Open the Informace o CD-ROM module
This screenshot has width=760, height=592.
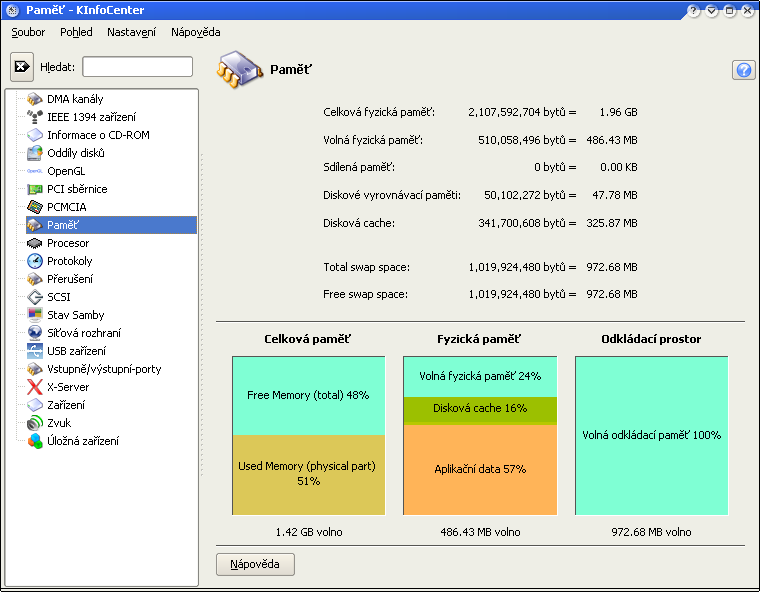[x=98, y=135]
